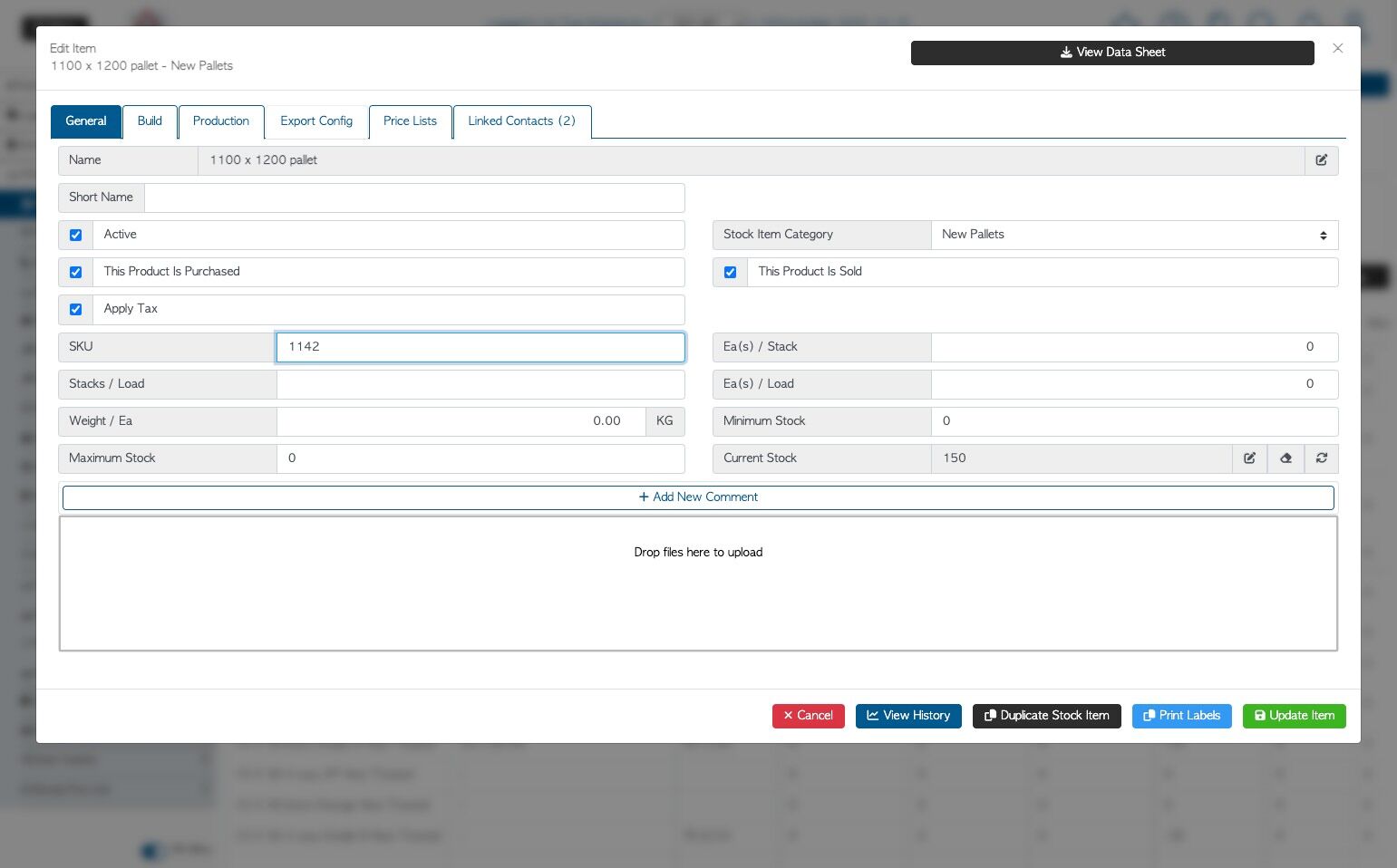The width and height of the screenshot is (1397, 868).
Task: Click the Update Item button
Action: [1295, 716]
